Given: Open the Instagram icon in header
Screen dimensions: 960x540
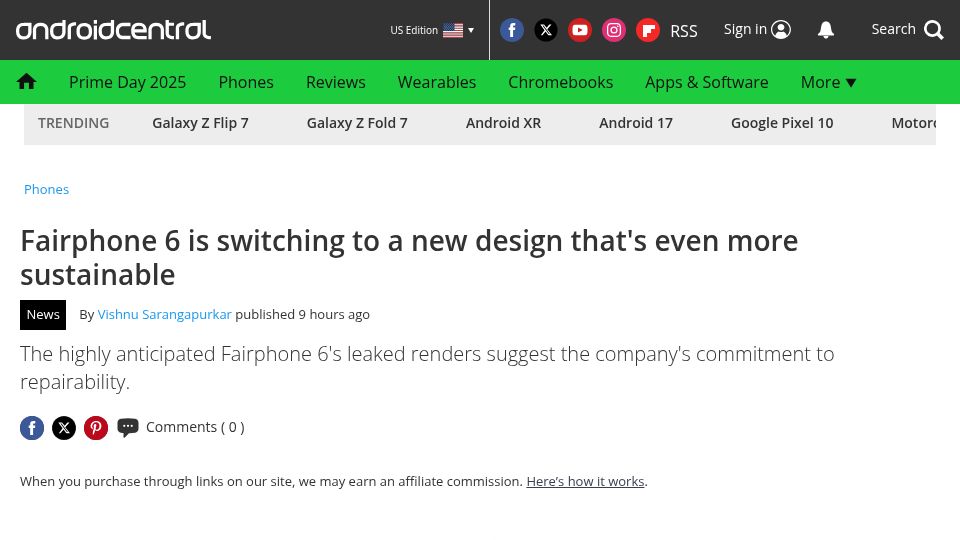Looking at the screenshot, I should point(613,30).
